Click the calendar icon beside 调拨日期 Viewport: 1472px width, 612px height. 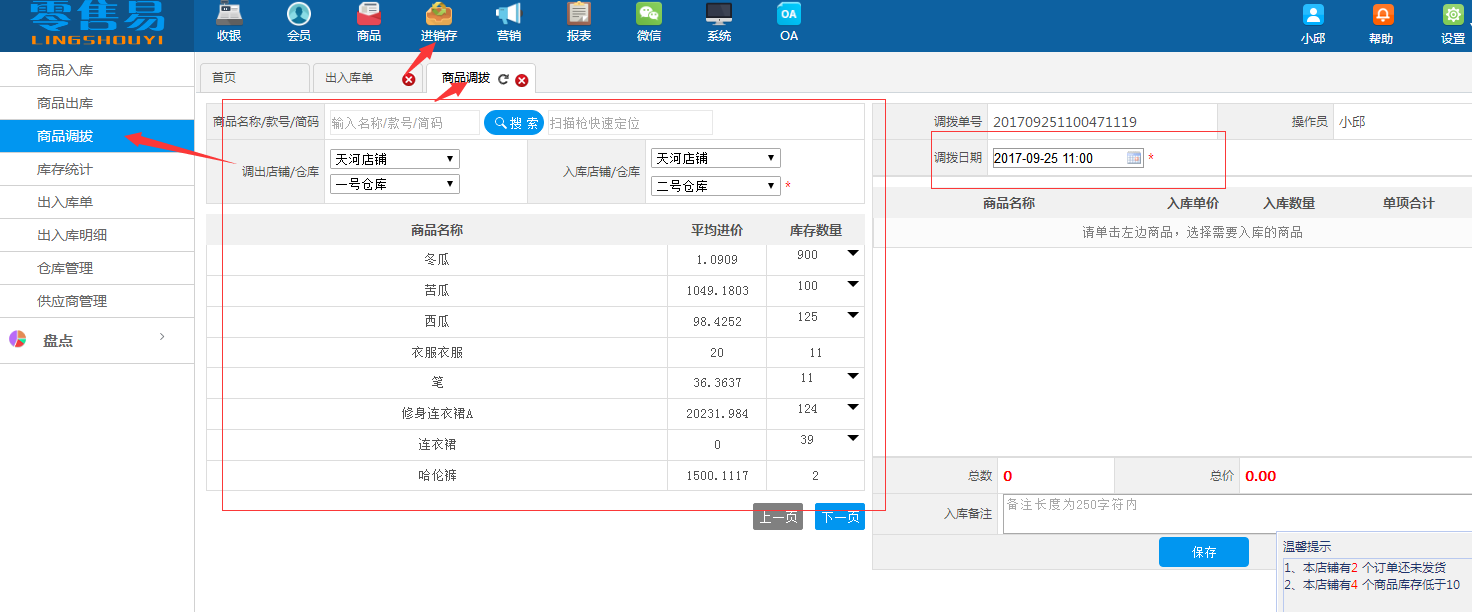tap(1135, 158)
